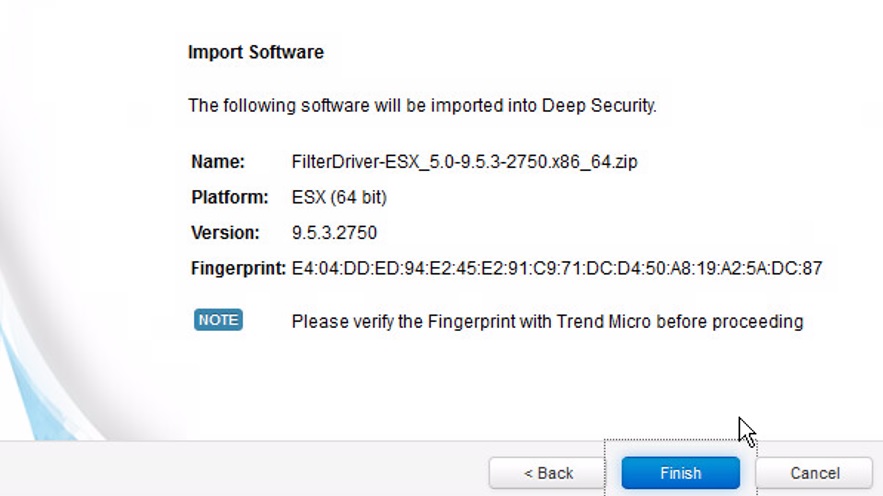883x496 pixels.
Task: Click the fingerprint hash value
Action: coord(557,268)
